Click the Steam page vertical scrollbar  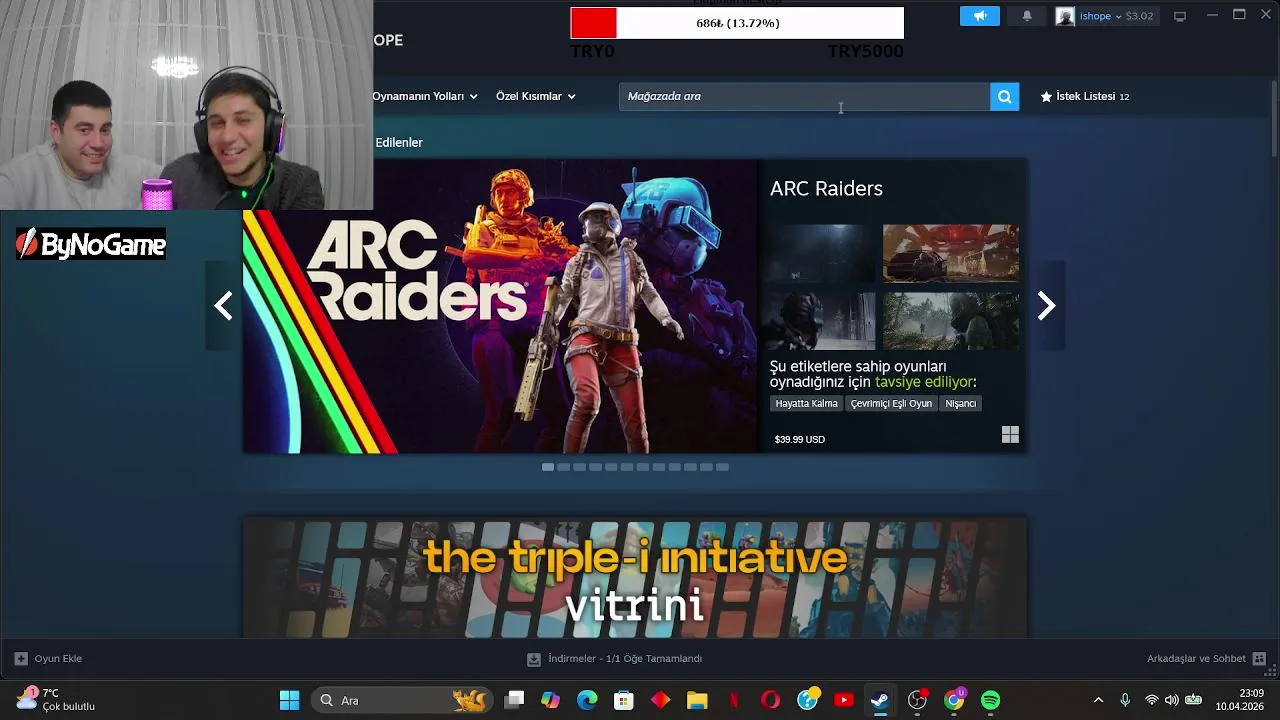tap(1274, 118)
